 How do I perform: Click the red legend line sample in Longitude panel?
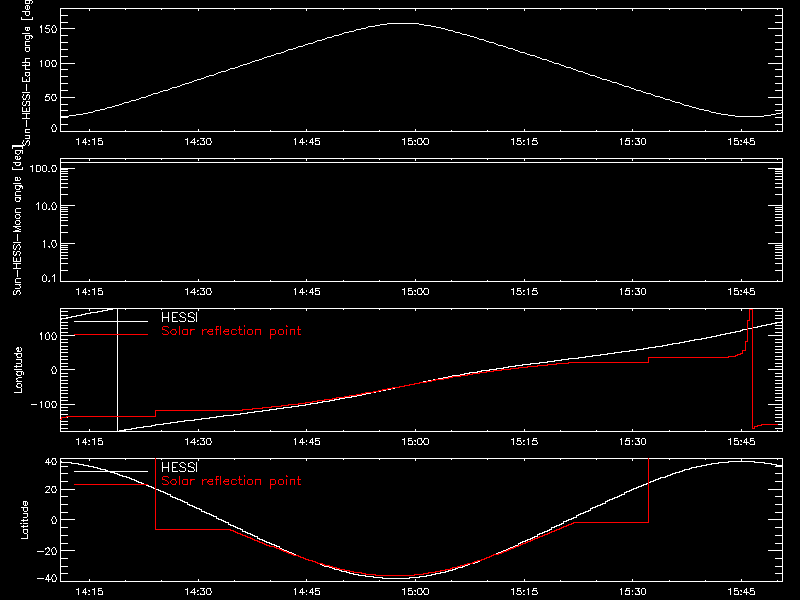coord(111,335)
